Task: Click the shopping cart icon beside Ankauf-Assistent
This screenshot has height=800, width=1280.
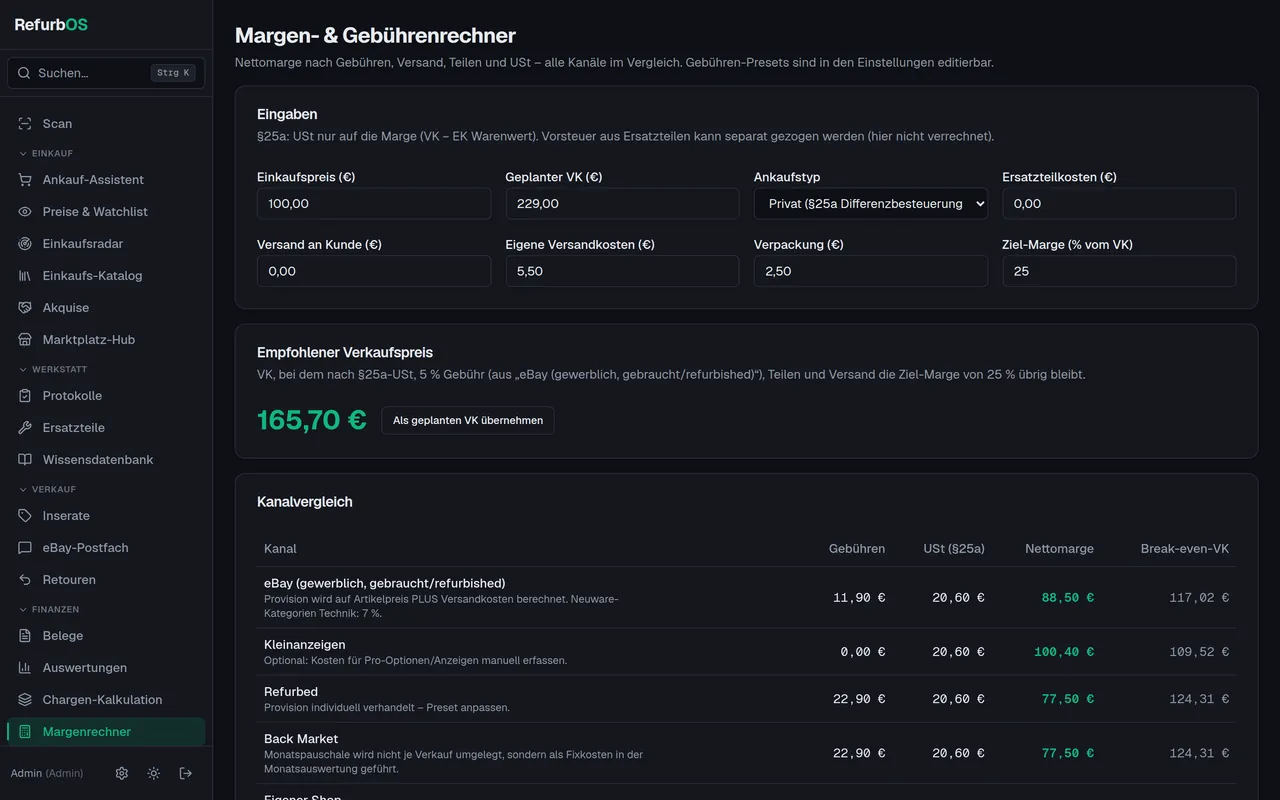Action: (x=25, y=180)
